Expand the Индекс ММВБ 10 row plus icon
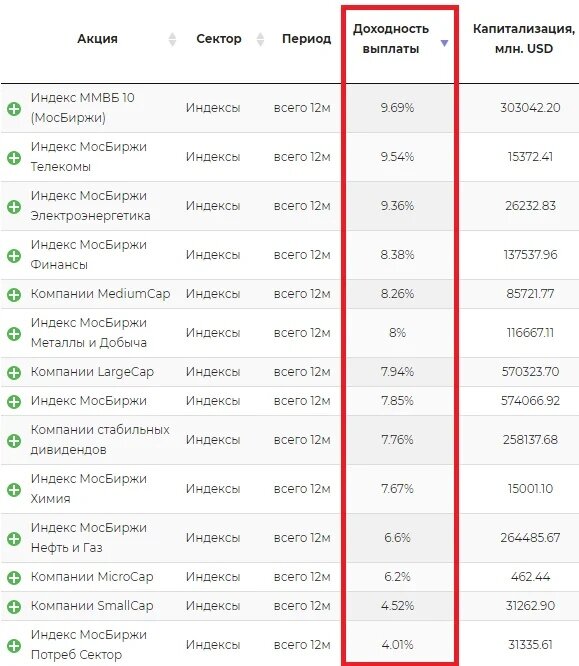The width and height of the screenshot is (579, 666). 14,109
